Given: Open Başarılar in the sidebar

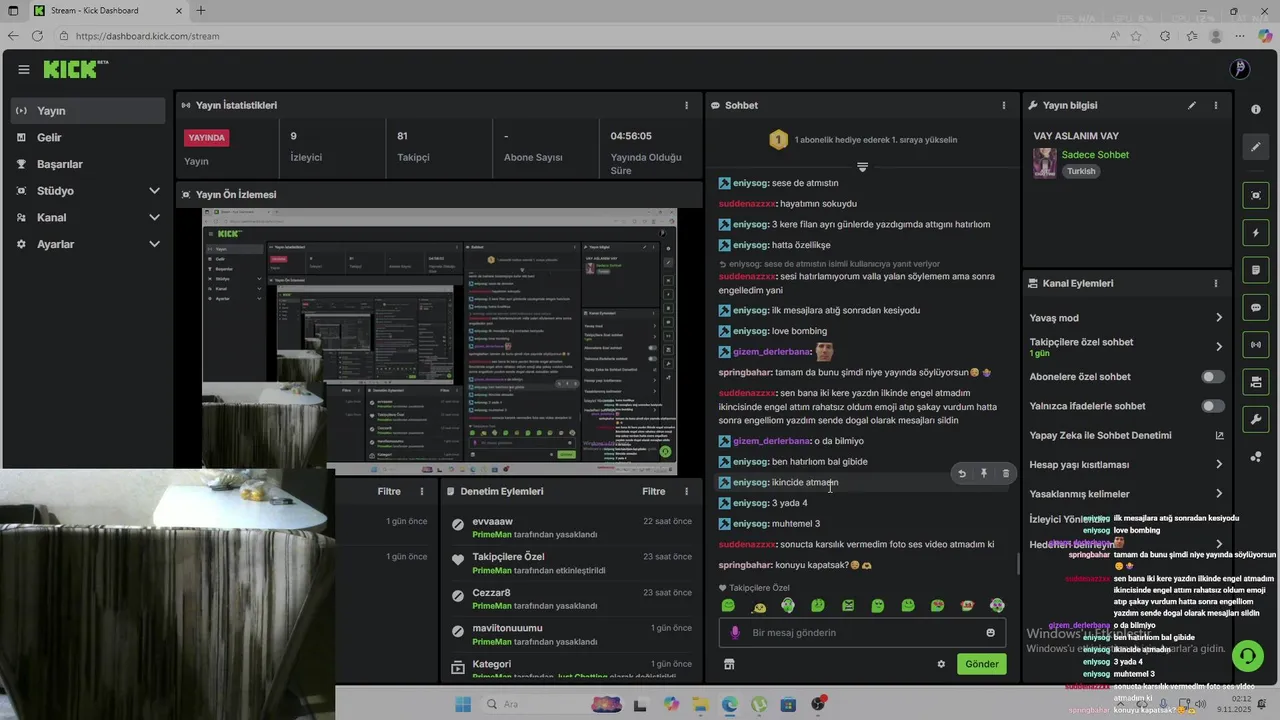Looking at the screenshot, I should coord(88,164).
